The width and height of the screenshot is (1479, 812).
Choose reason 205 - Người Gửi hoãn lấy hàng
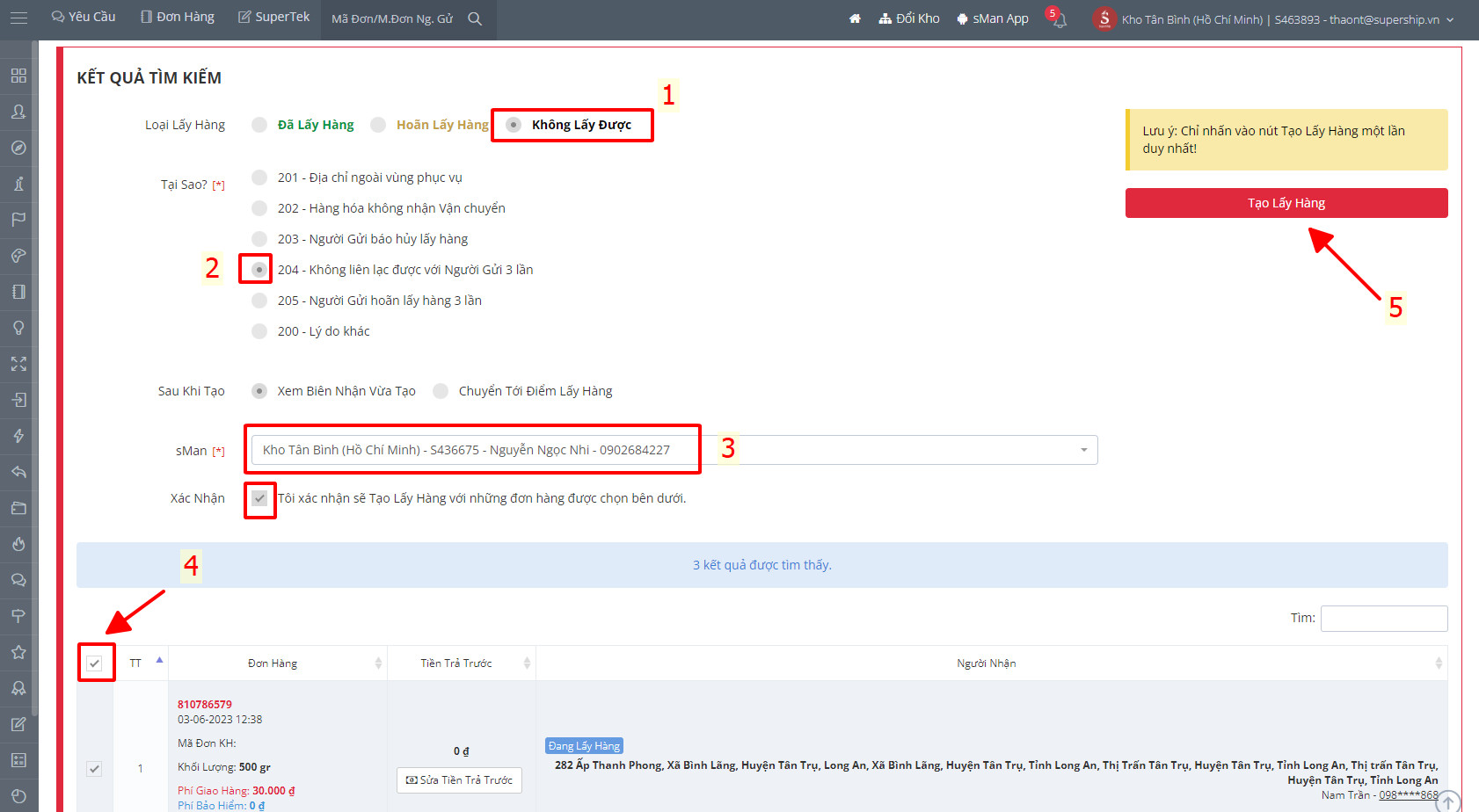click(x=259, y=301)
